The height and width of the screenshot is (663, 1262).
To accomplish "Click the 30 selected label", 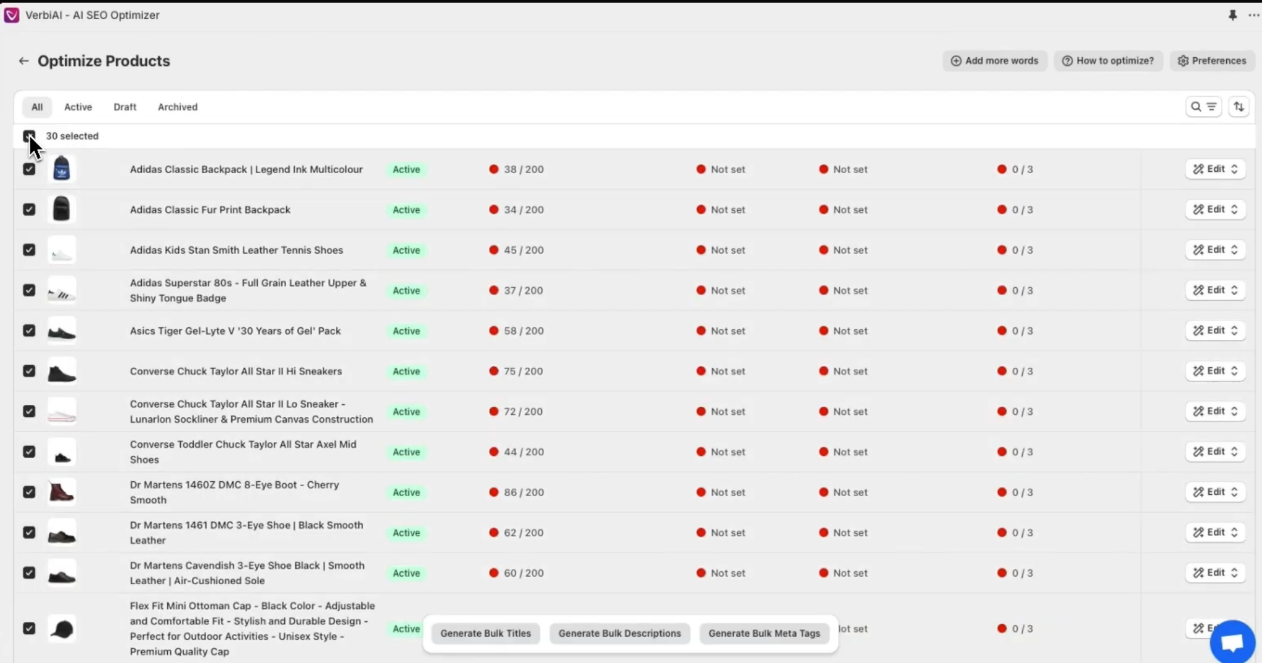I will point(72,136).
